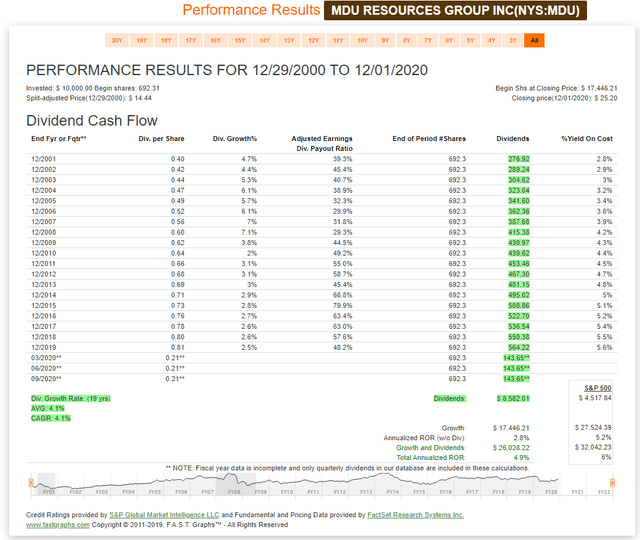Click the 12/2008 row date cell
Viewport: 640px width, 540px height.
point(44,232)
